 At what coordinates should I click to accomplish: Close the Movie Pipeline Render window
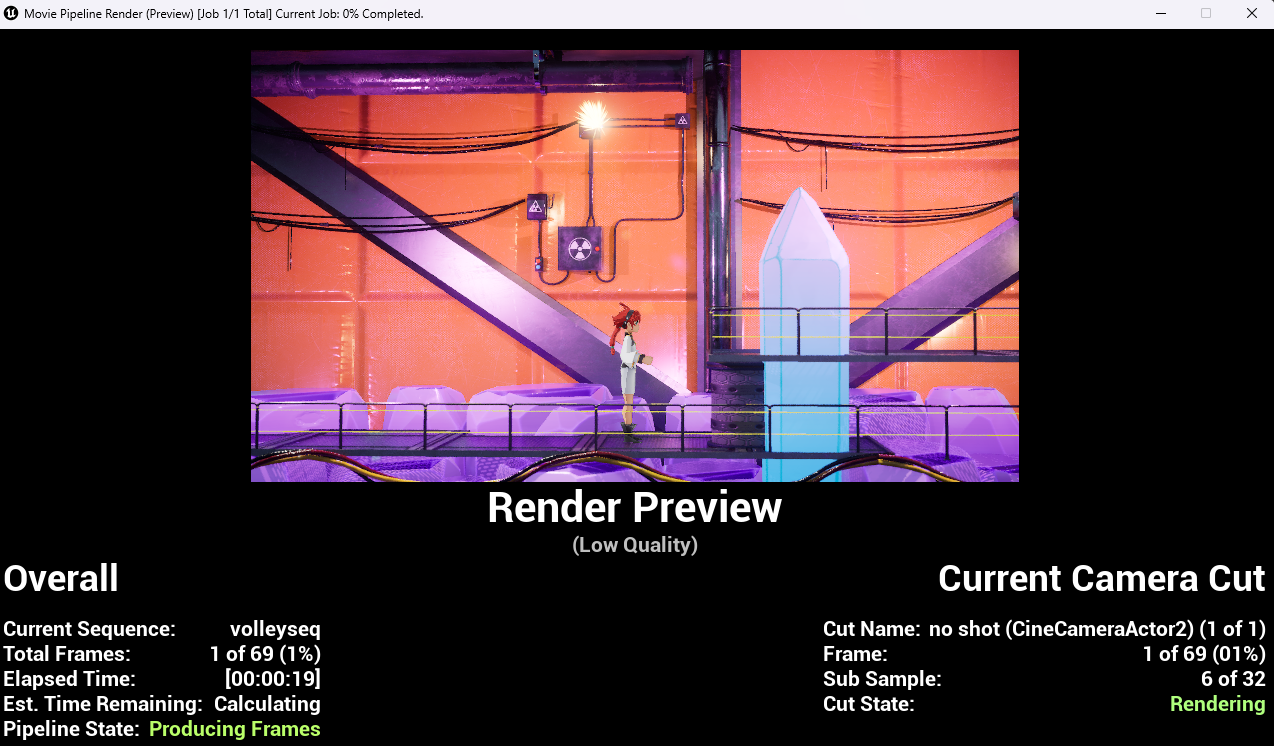click(1251, 13)
